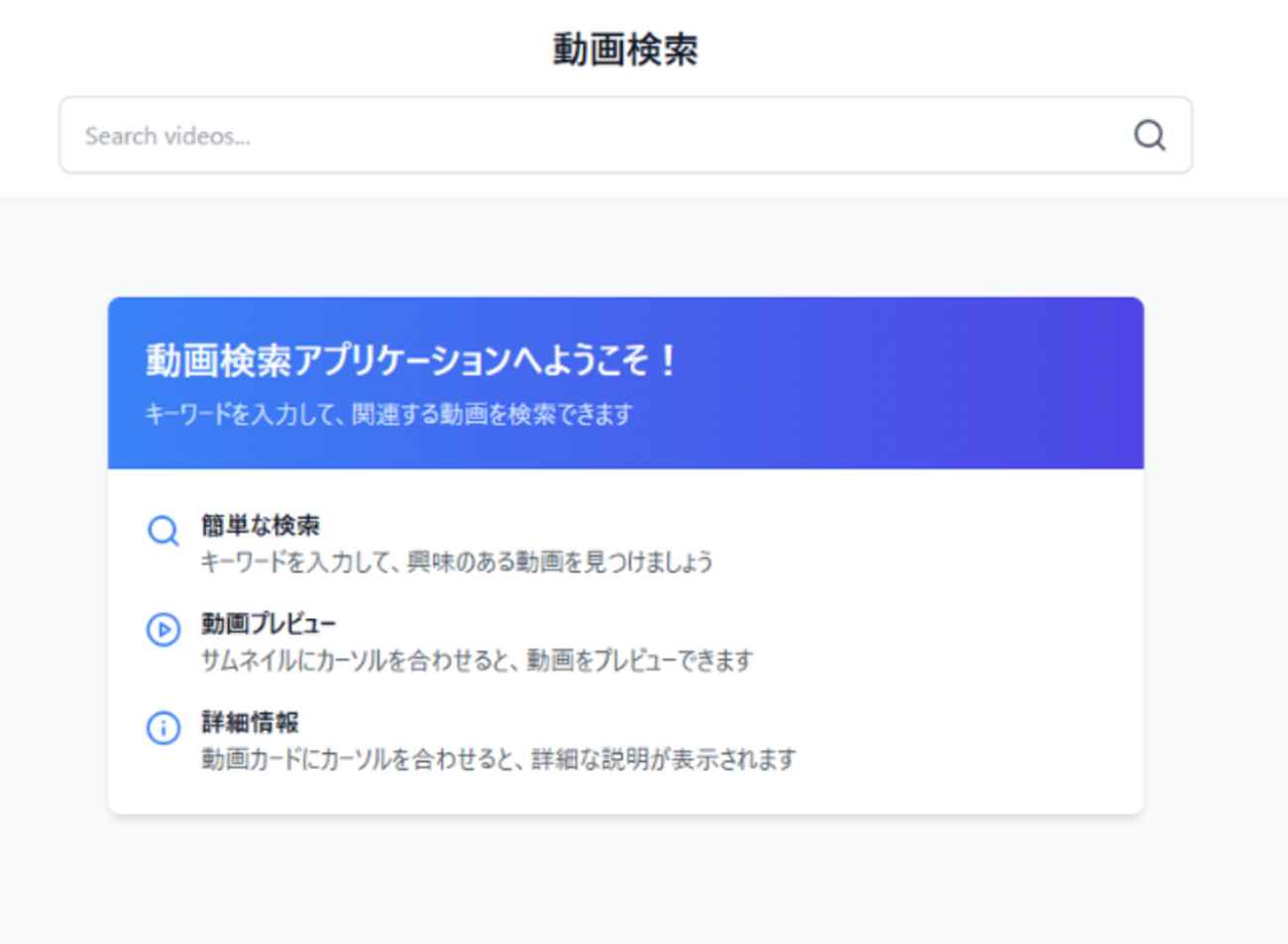Image resolution: width=1288 pixels, height=944 pixels.
Task: Click the キーワードを入力して、関連する動画を検索できます subtitle
Action: tap(388, 415)
